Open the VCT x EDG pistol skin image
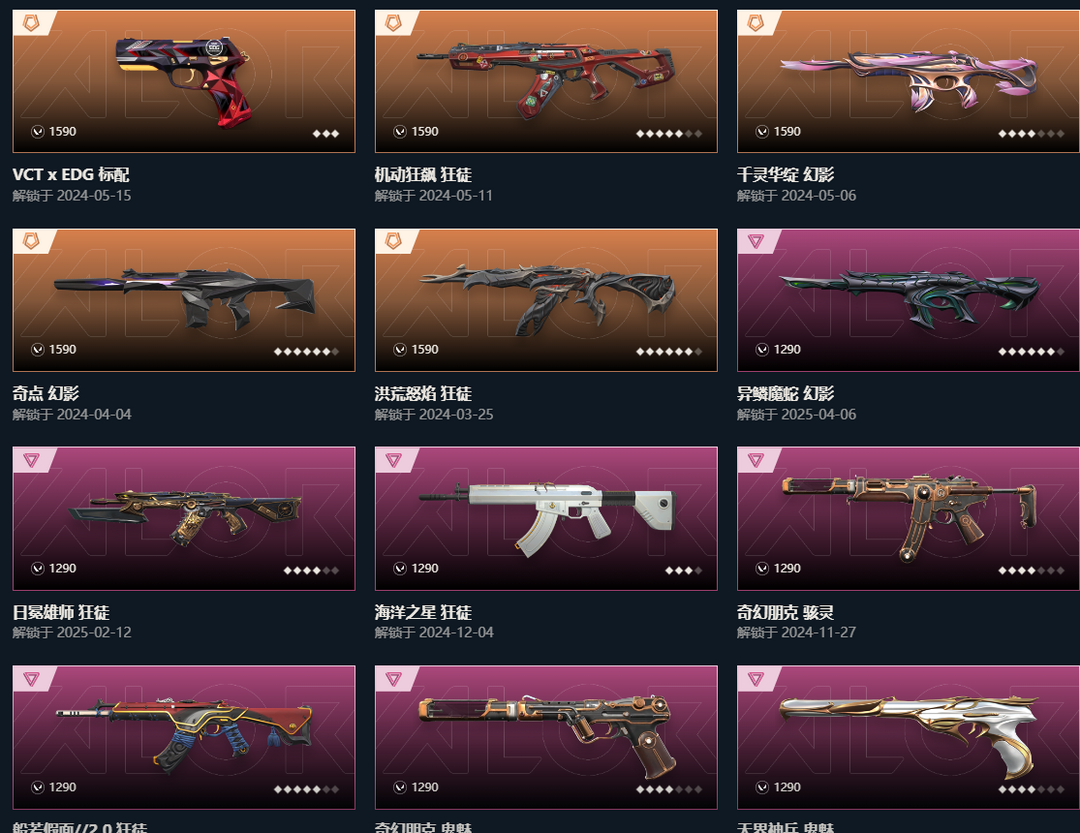Screen dimensions: 1080x833 (x=183, y=80)
